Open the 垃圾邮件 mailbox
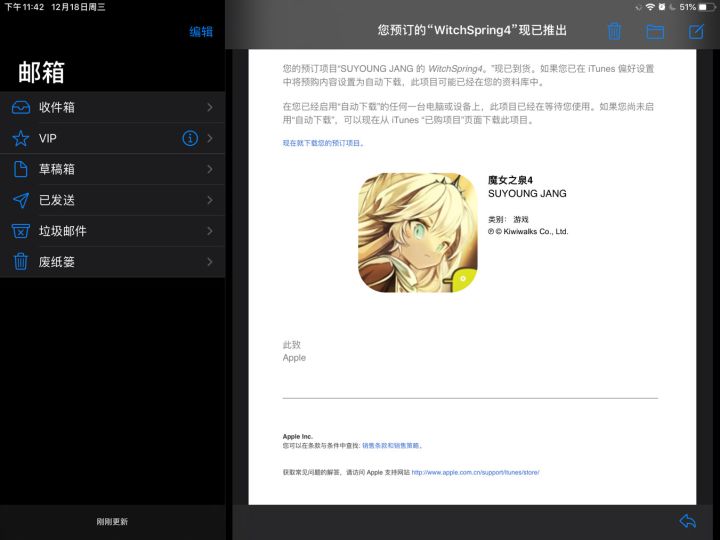Viewport: 720px width, 540px height. click(112, 231)
